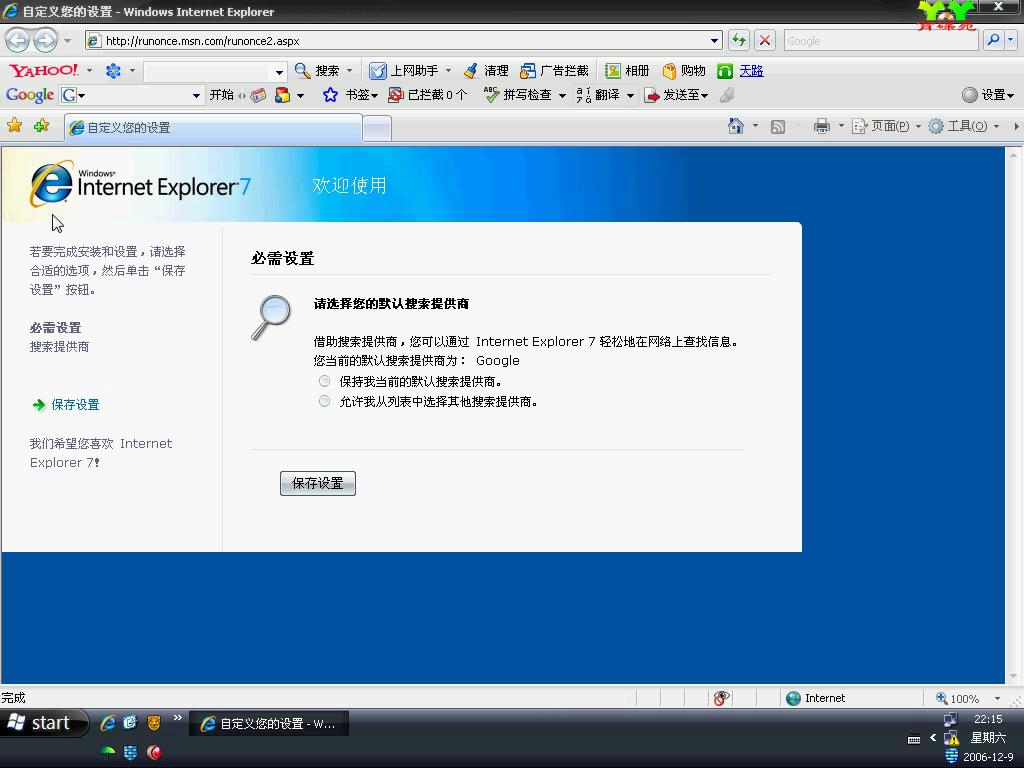Click the 发送至 send-to button
This screenshot has width=1024, height=768.
click(677, 95)
